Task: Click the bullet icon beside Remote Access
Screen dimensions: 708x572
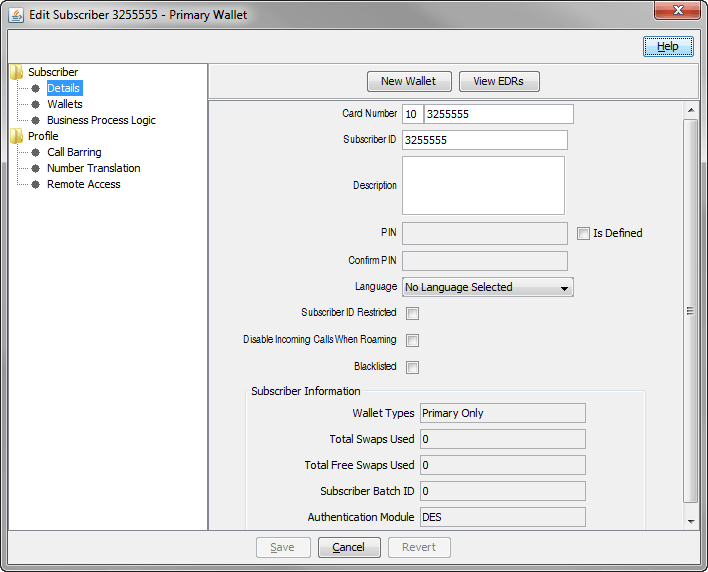Action: coord(36,184)
